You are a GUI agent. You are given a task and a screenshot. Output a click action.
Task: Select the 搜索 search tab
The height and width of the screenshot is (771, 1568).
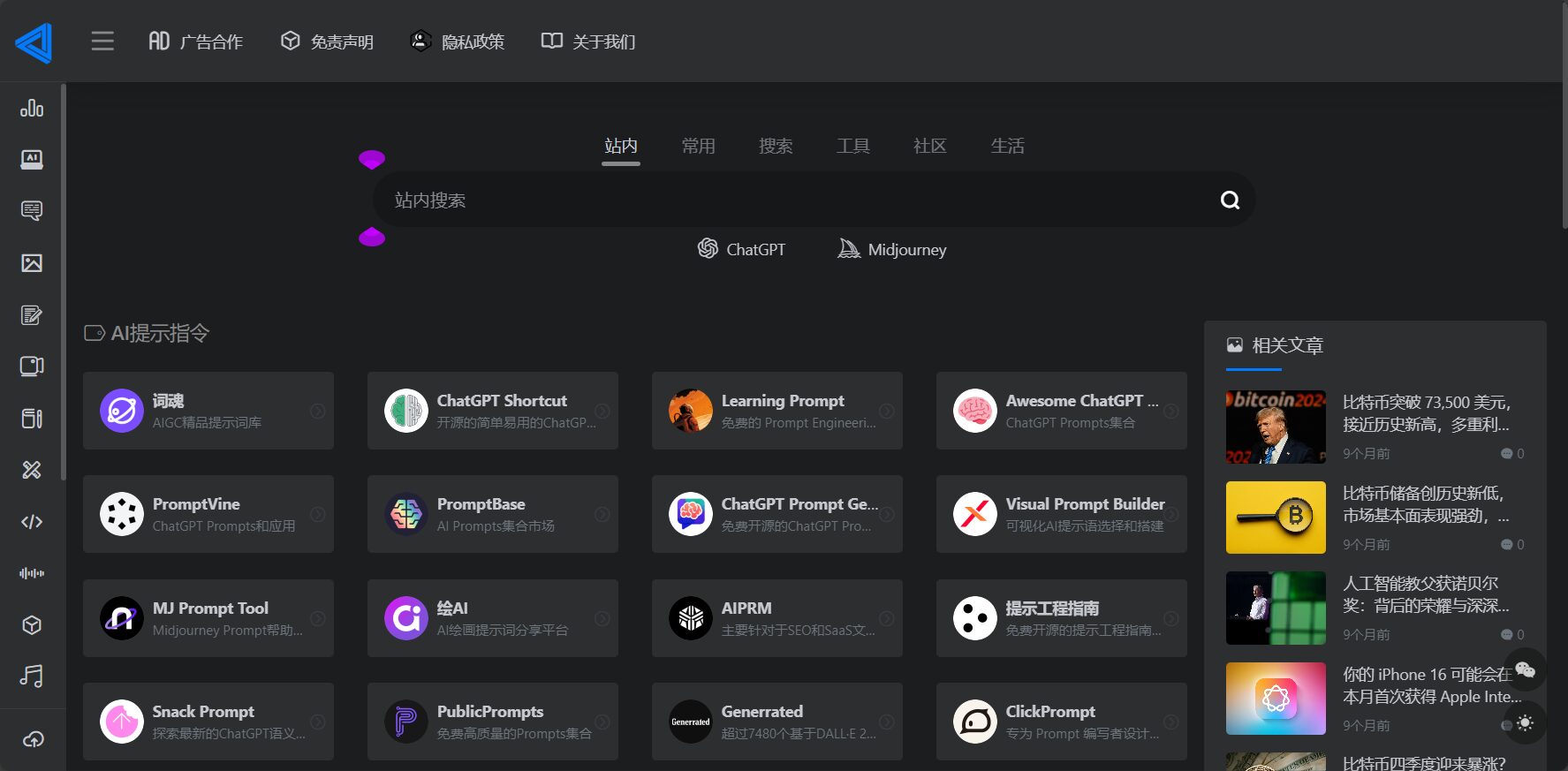776,146
